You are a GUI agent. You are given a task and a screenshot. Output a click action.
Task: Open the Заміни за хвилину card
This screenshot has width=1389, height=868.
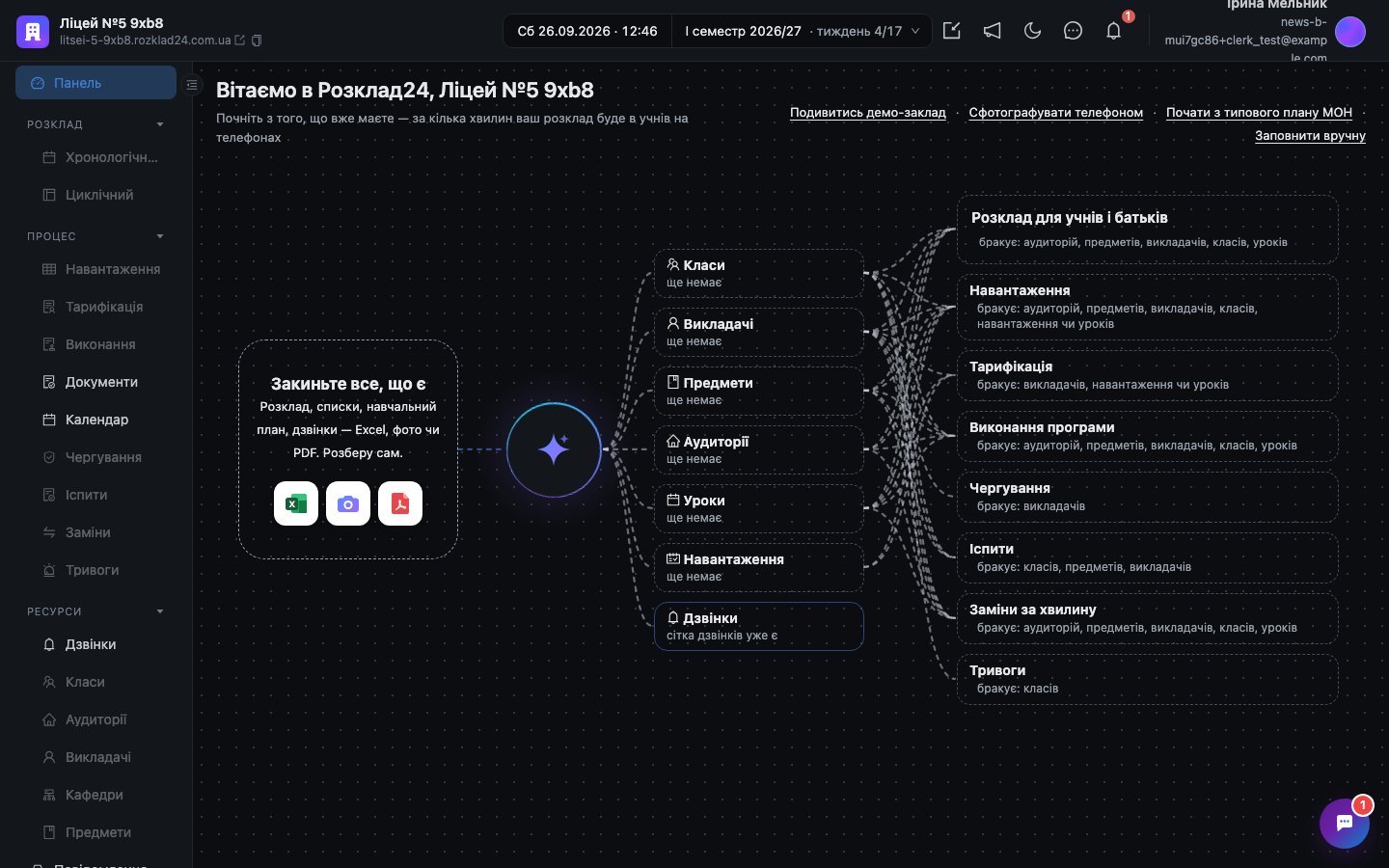pyautogui.click(x=1148, y=618)
